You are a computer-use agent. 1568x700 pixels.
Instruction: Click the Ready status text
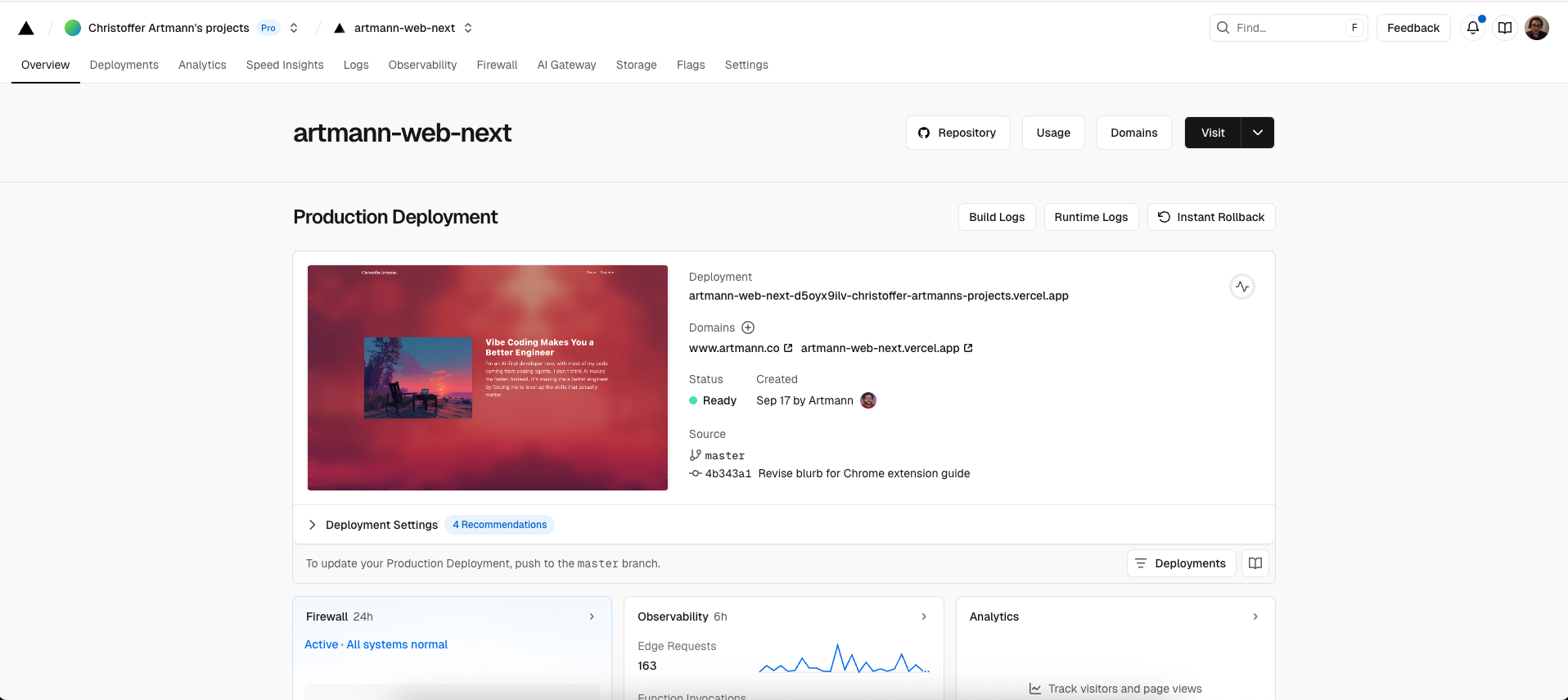(x=719, y=400)
